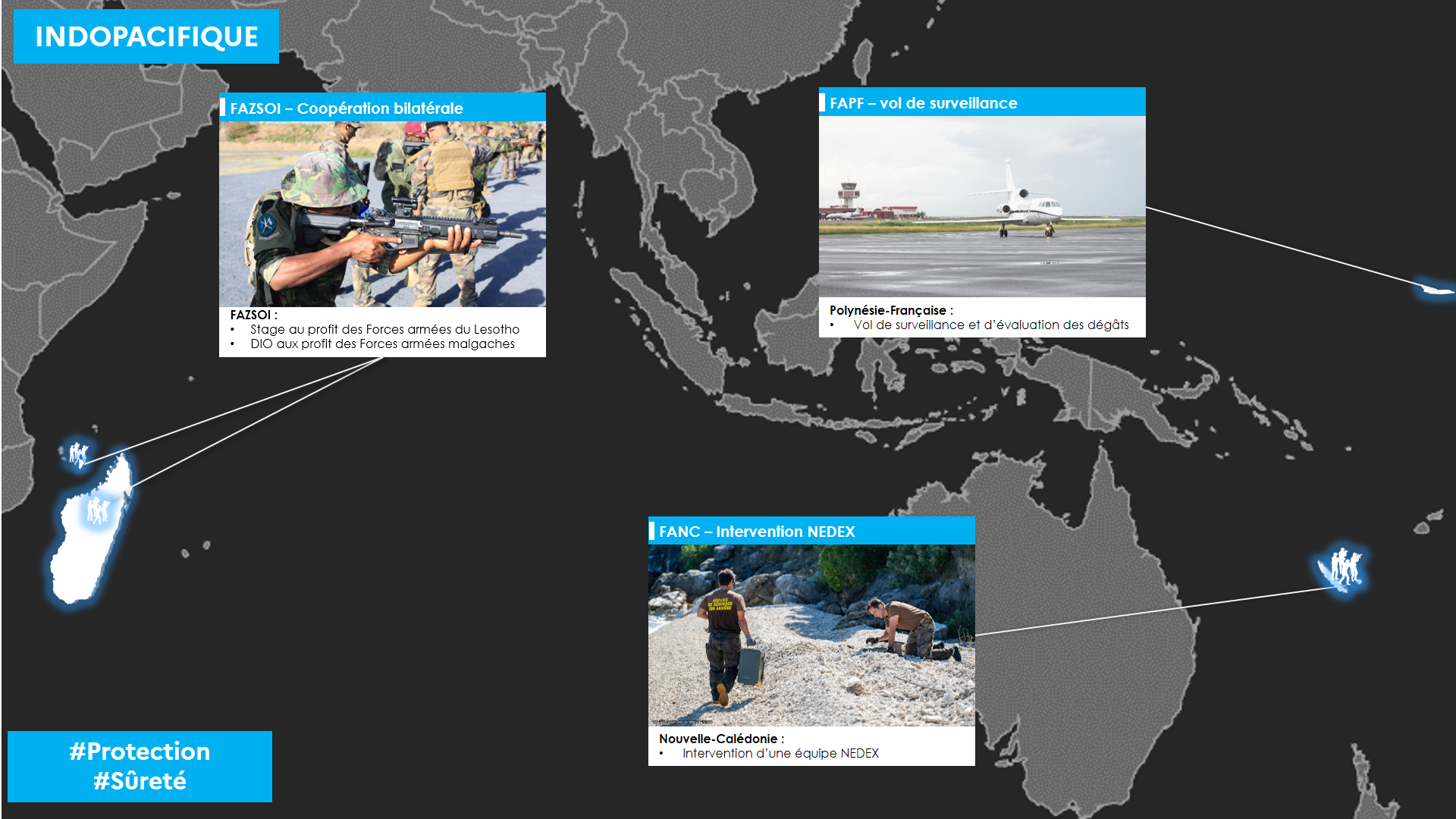Click the Polynésie-Française caption heading

coord(891,310)
